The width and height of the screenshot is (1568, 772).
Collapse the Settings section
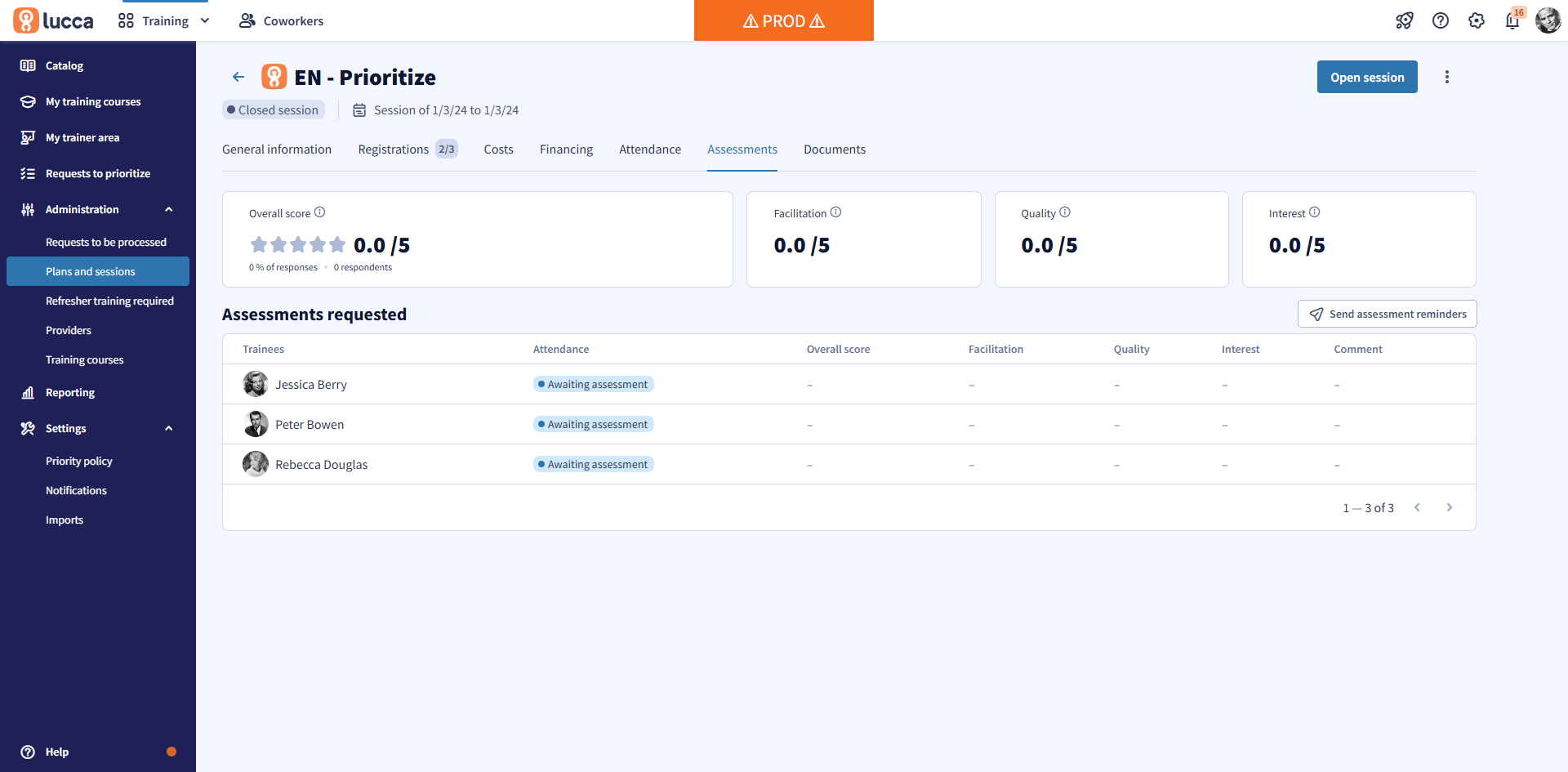(x=98, y=428)
